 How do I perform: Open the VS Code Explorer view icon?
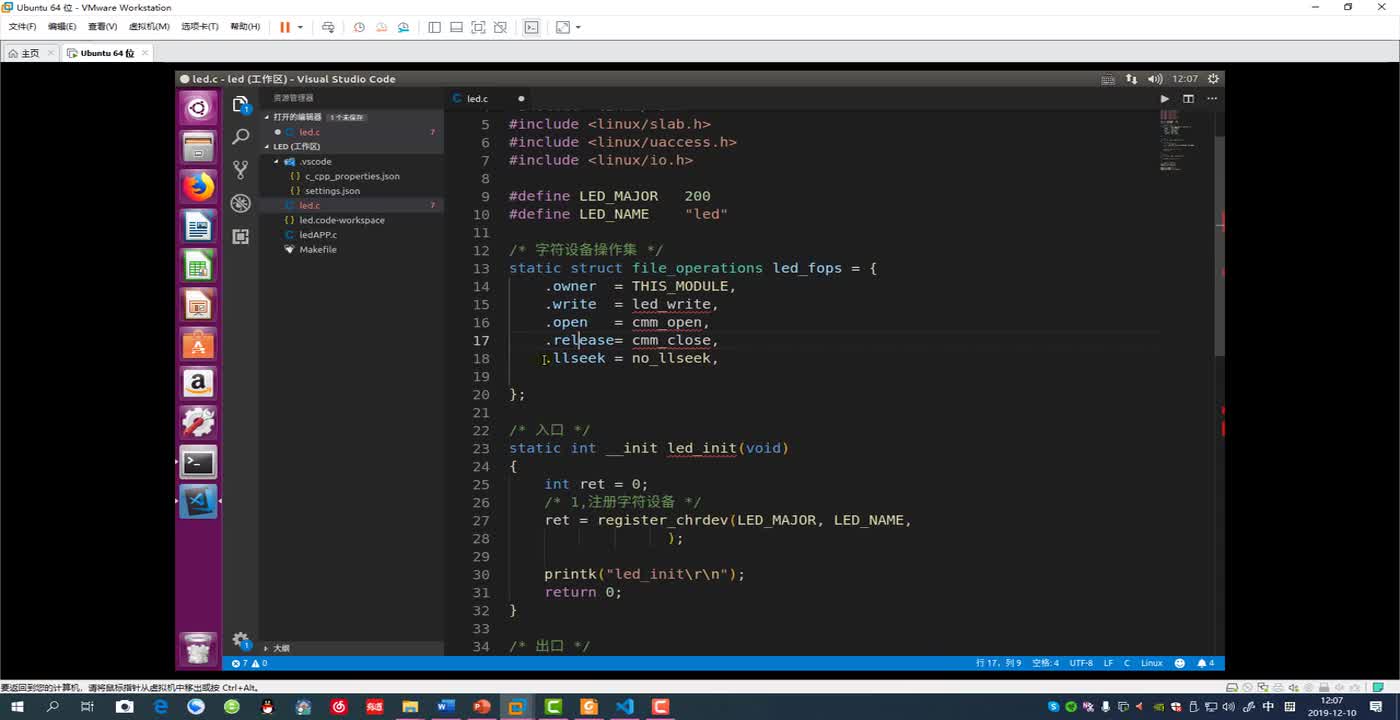coord(240,105)
